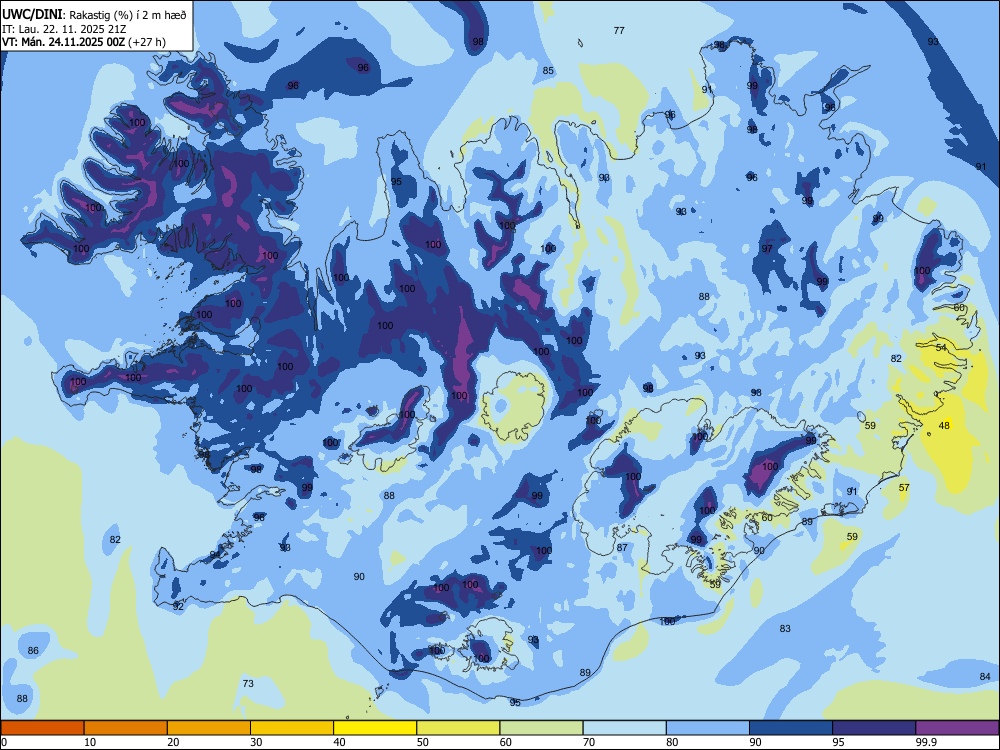
Task: Click the 'VT: Mán. 24.11.2025 00Z (+27 h)' line
Action: pyautogui.click(x=84, y=42)
